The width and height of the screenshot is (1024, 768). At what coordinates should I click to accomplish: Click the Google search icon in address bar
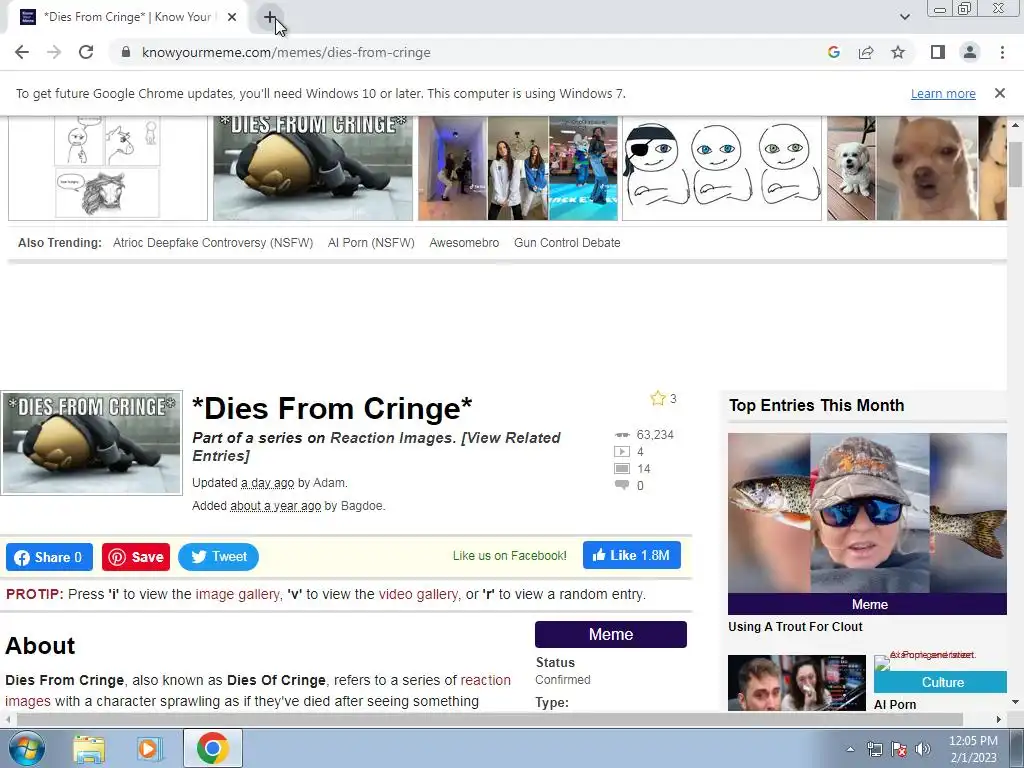coord(833,52)
